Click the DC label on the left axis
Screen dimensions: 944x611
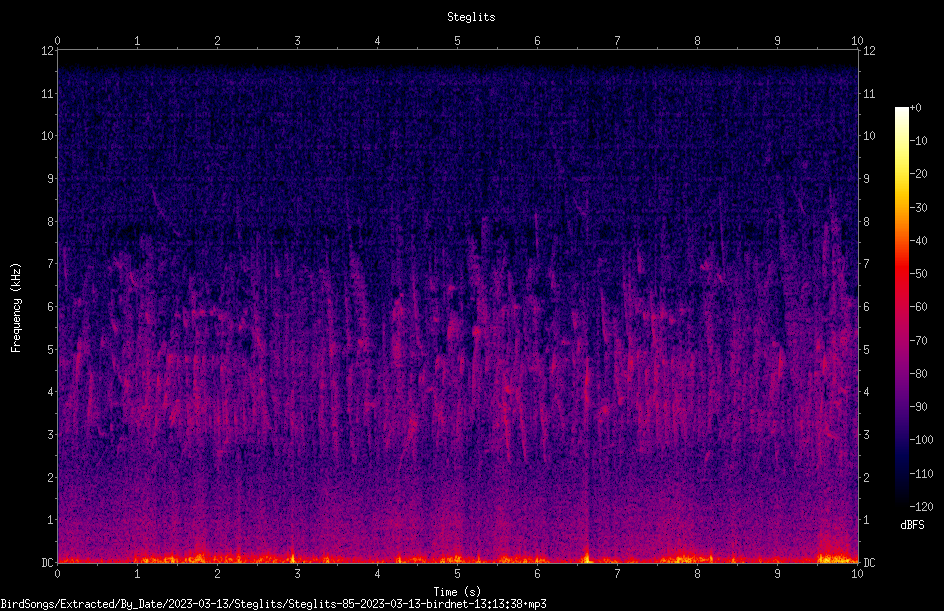click(47, 562)
